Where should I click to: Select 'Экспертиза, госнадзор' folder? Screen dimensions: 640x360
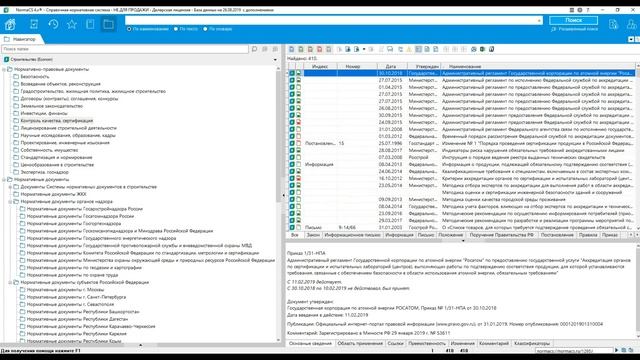coord(44,172)
